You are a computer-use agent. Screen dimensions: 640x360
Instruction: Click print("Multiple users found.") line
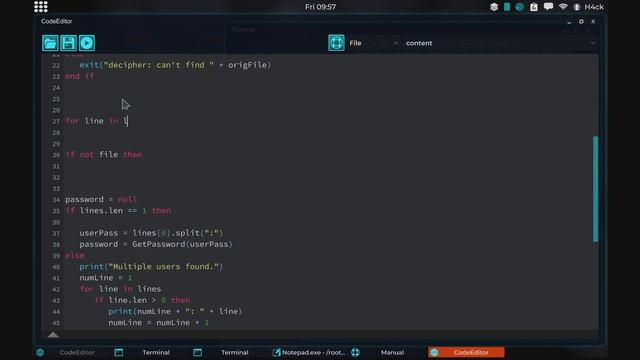tap(151, 267)
